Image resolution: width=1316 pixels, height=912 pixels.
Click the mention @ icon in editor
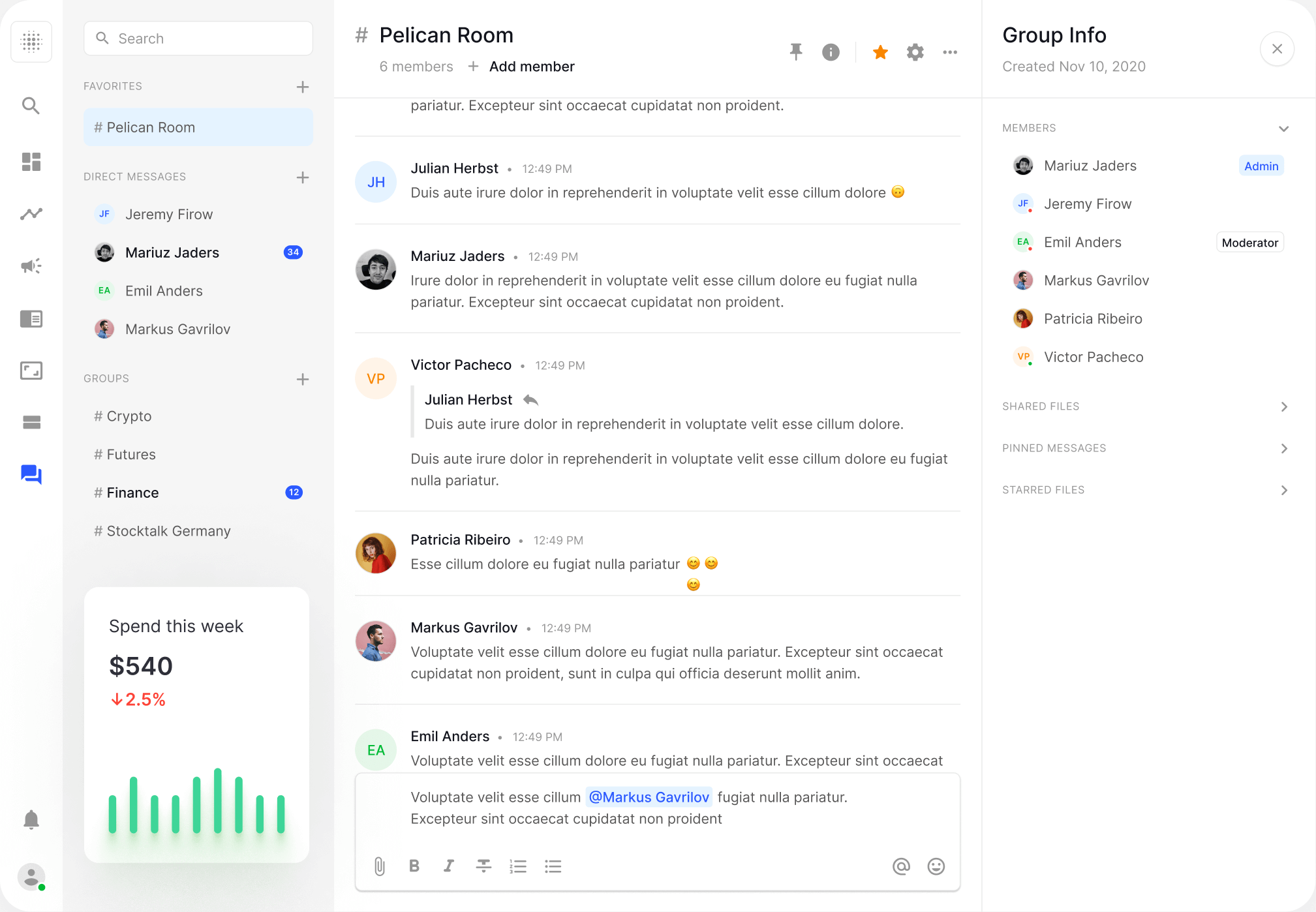click(901, 866)
